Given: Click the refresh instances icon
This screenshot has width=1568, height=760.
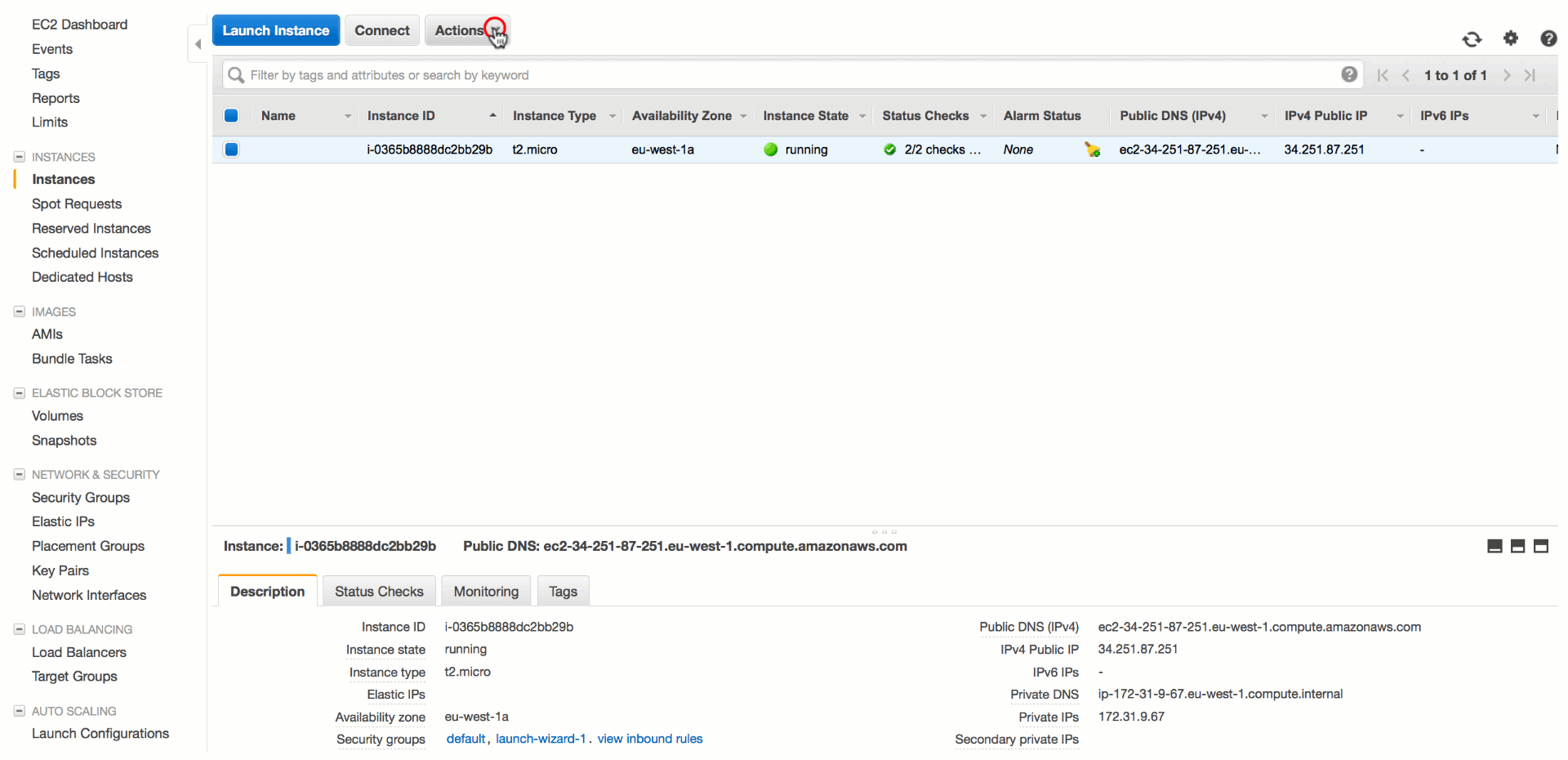Looking at the screenshot, I should tap(1471, 39).
